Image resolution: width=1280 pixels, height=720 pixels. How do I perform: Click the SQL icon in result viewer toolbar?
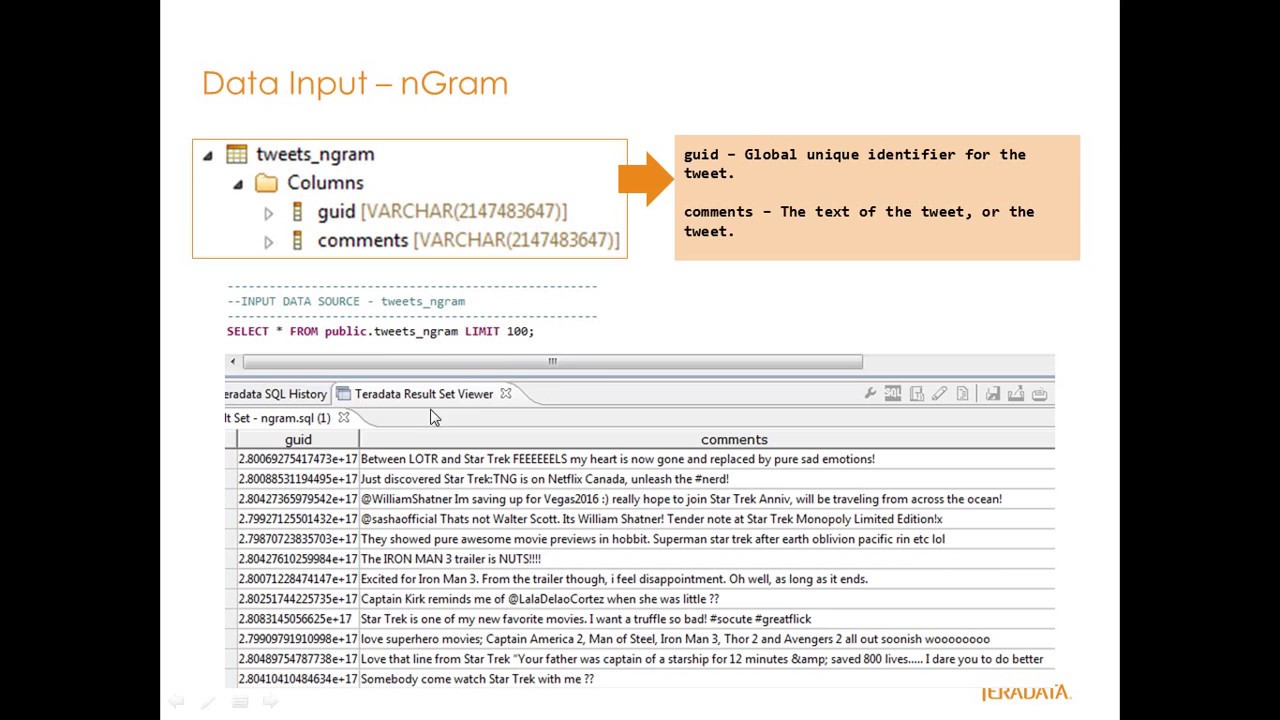tap(893, 394)
